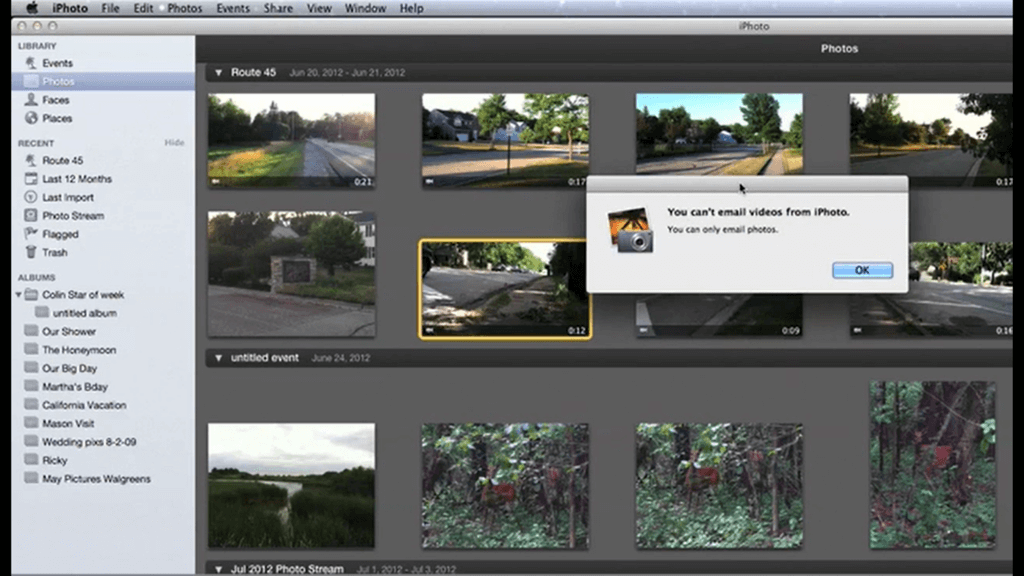Select the 0:21 video thumbnail in Route 45
This screenshot has width=1024, height=576.
click(x=291, y=140)
